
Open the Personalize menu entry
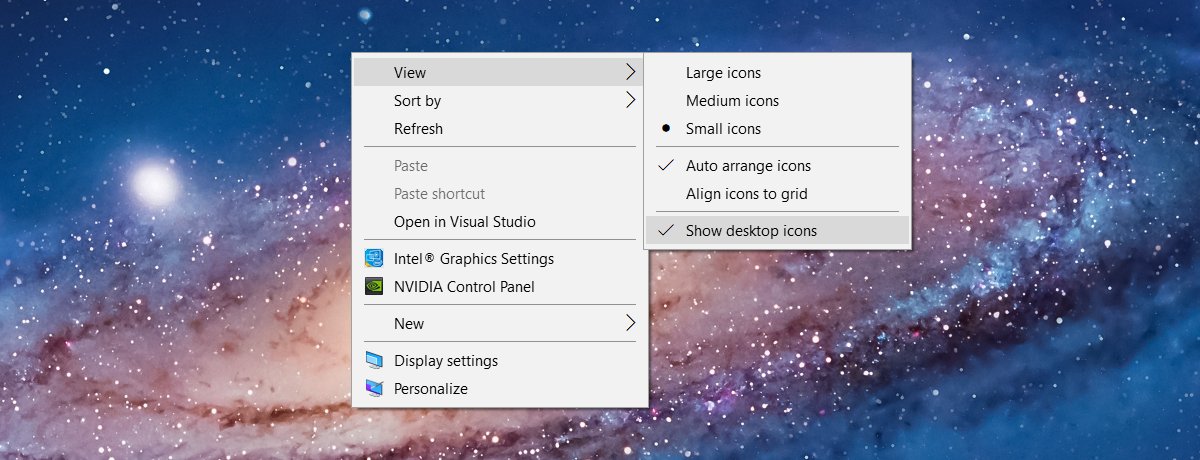(500, 388)
